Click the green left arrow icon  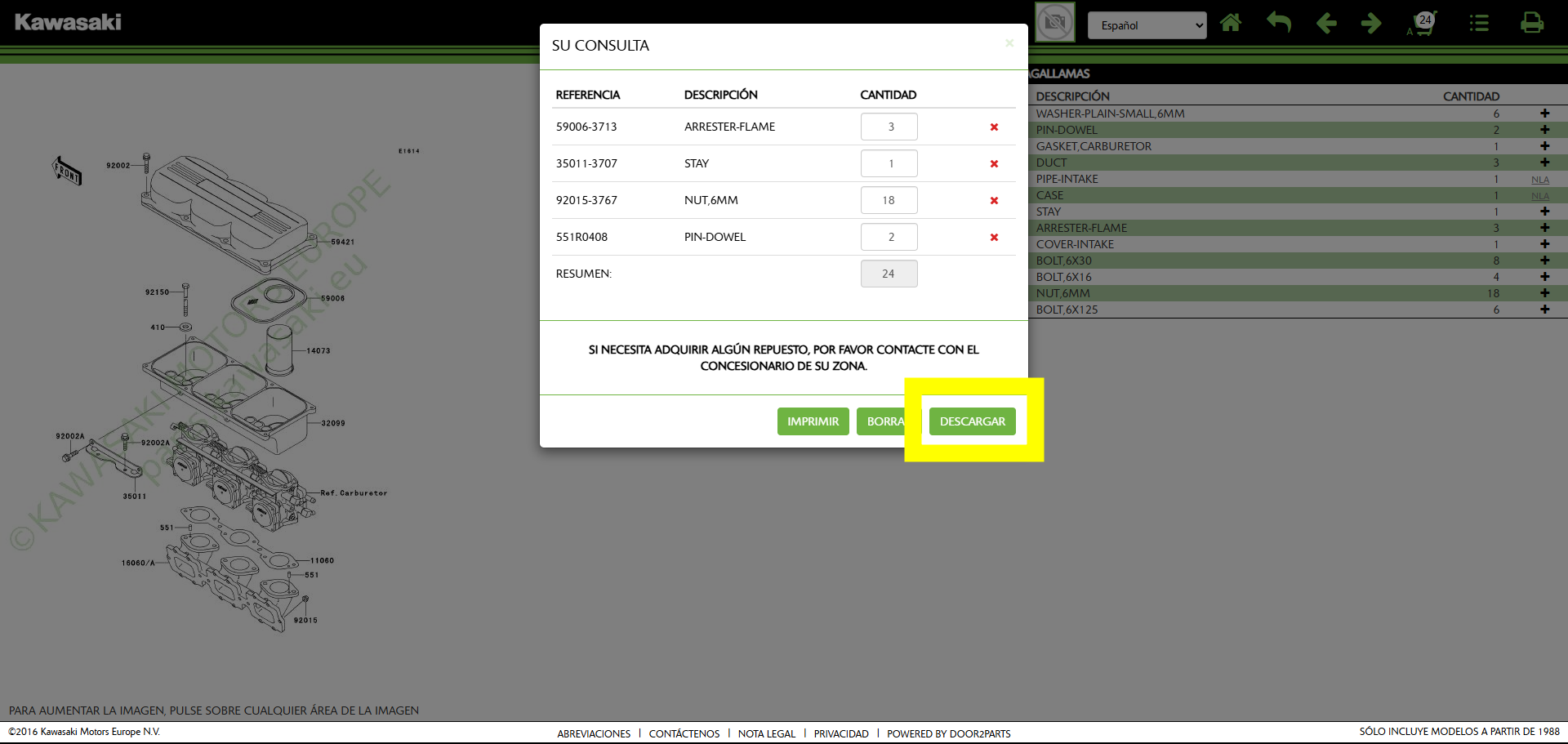[x=1326, y=23]
